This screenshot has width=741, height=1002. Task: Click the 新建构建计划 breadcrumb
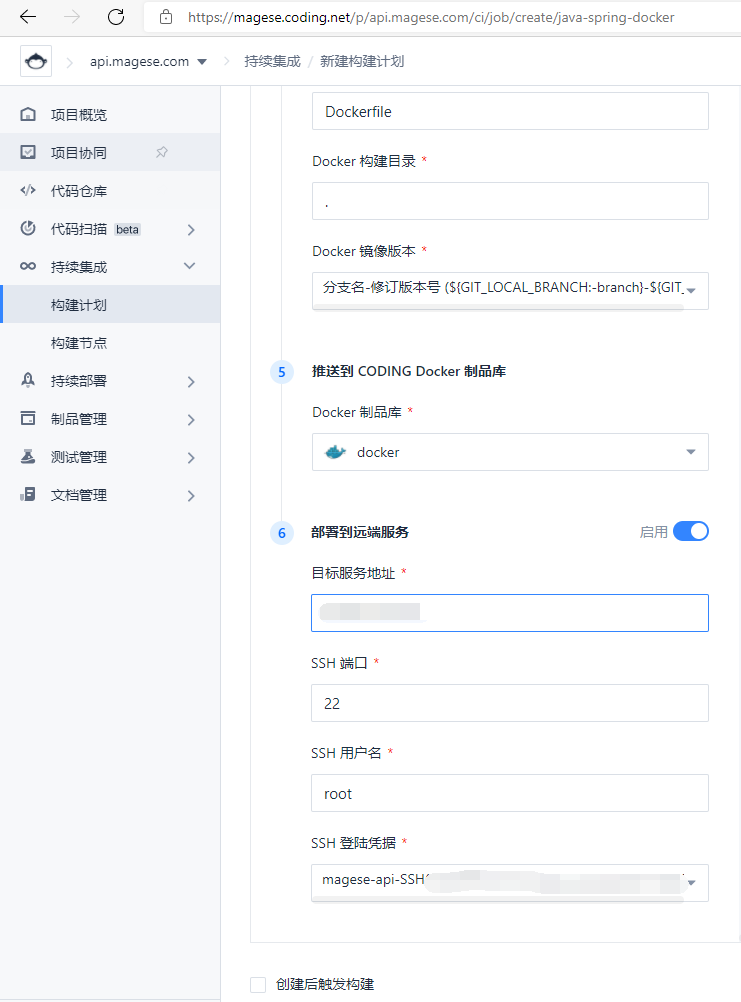[362, 61]
